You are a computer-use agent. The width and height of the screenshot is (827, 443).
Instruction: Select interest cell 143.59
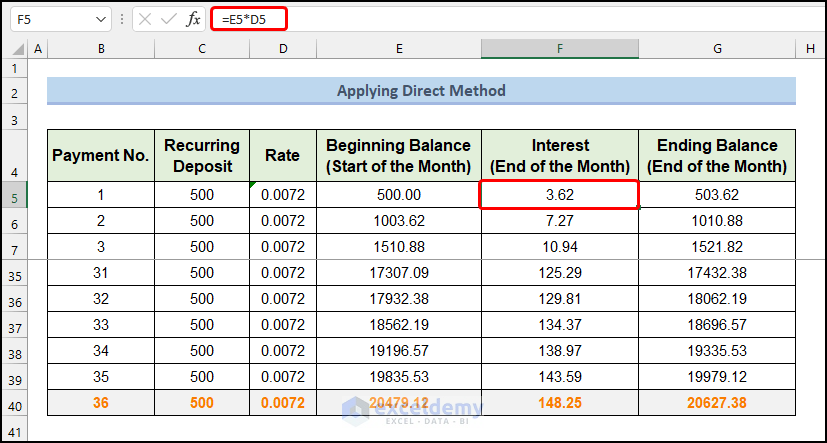tap(560, 377)
